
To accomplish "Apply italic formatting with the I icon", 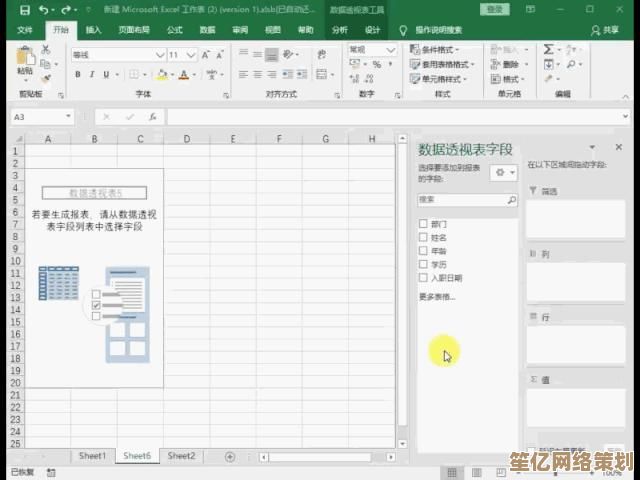I will click(x=91, y=74).
